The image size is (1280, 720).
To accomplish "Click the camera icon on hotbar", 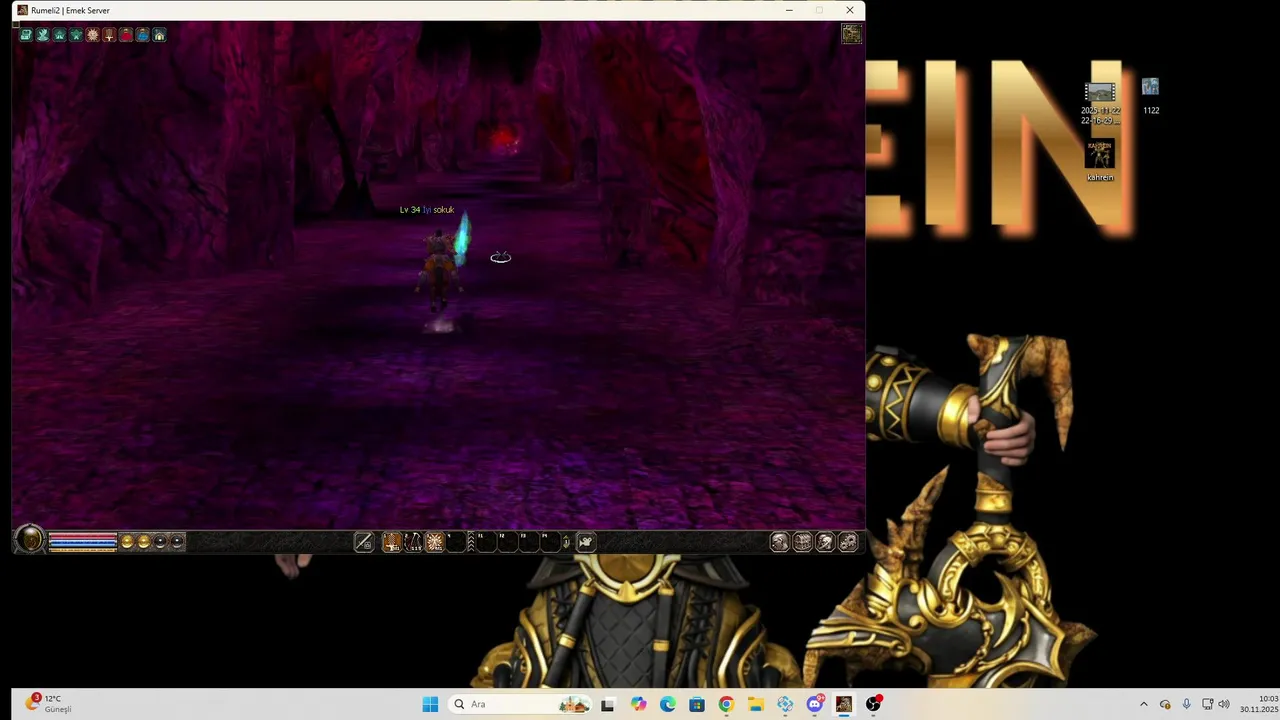I will 586,542.
